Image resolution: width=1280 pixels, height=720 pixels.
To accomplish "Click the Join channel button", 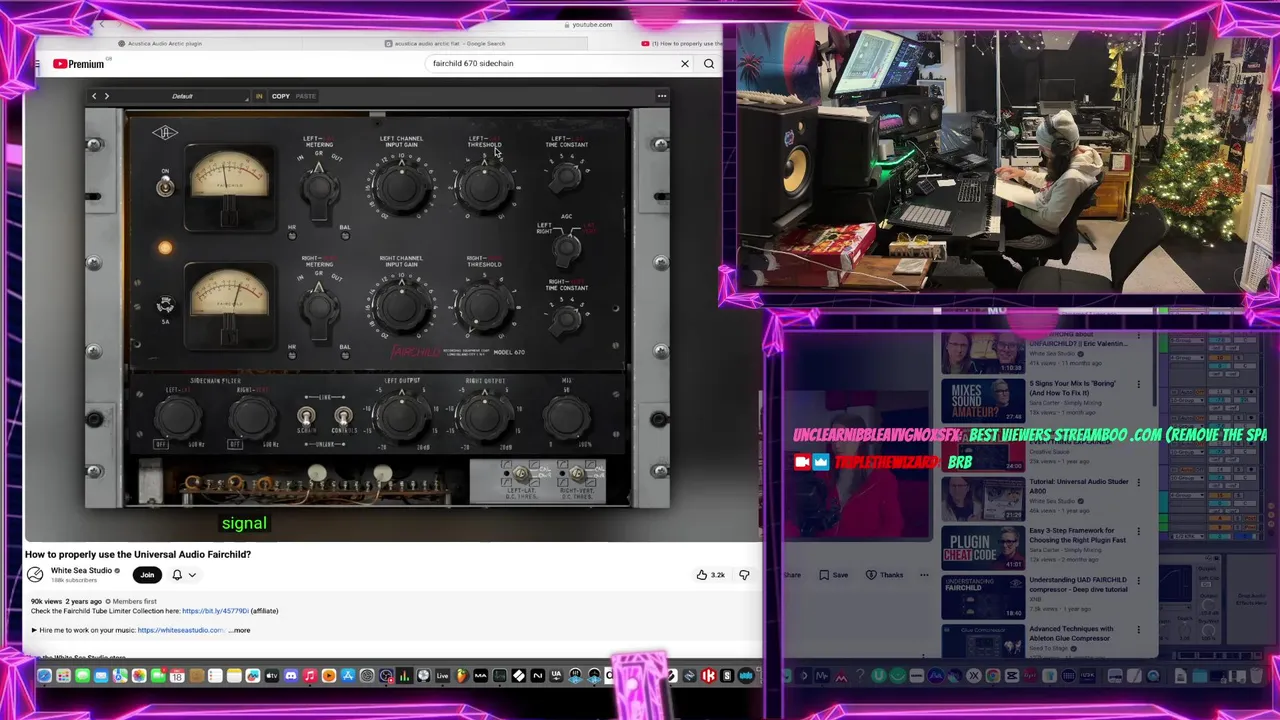I will (x=147, y=575).
